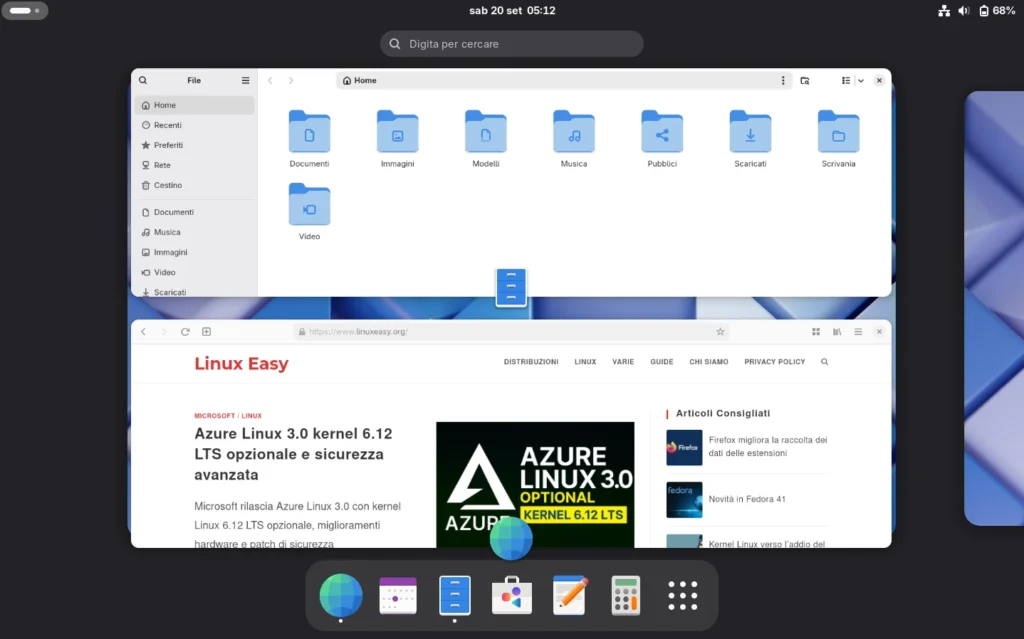Image resolution: width=1024 pixels, height=639 pixels.
Task: Expand the view options dropdown arrow in Files
Action: pyautogui.click(x=860, y=80)
